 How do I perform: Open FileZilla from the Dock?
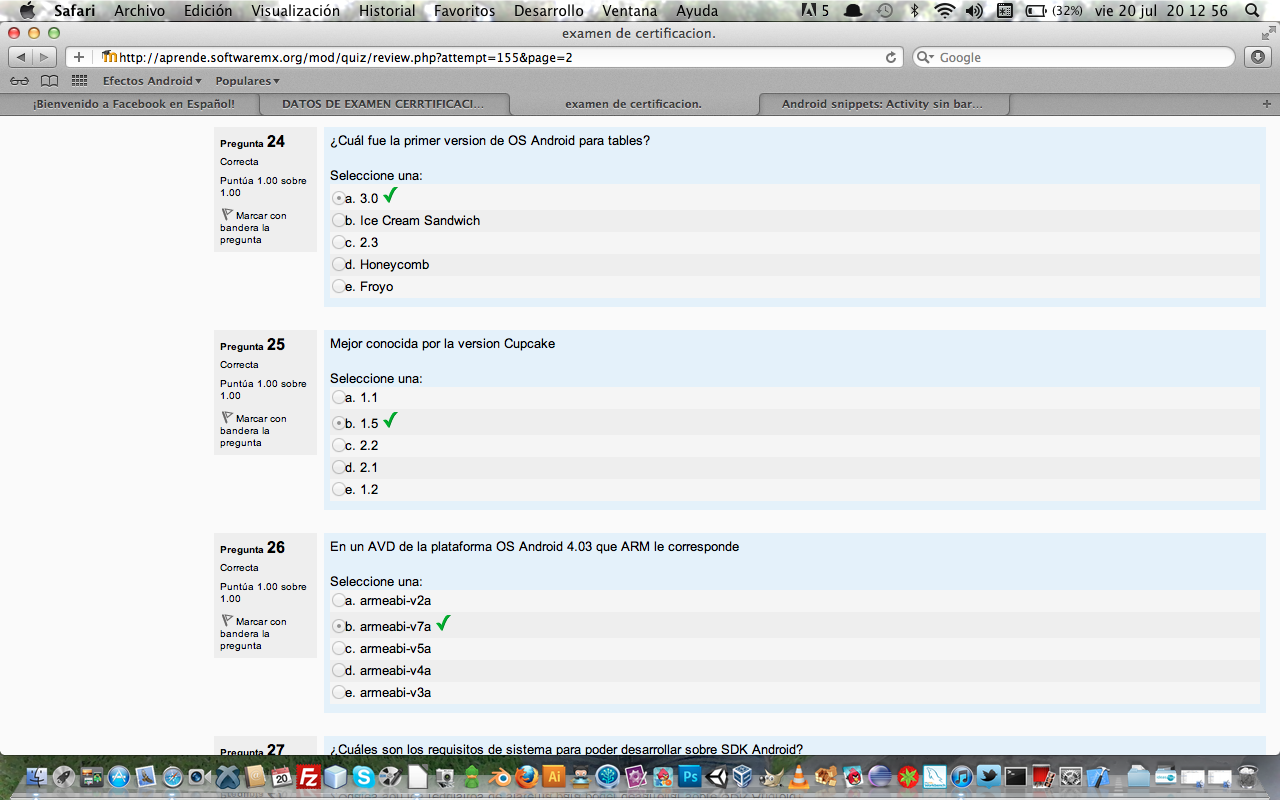click(x=309, y=776)
